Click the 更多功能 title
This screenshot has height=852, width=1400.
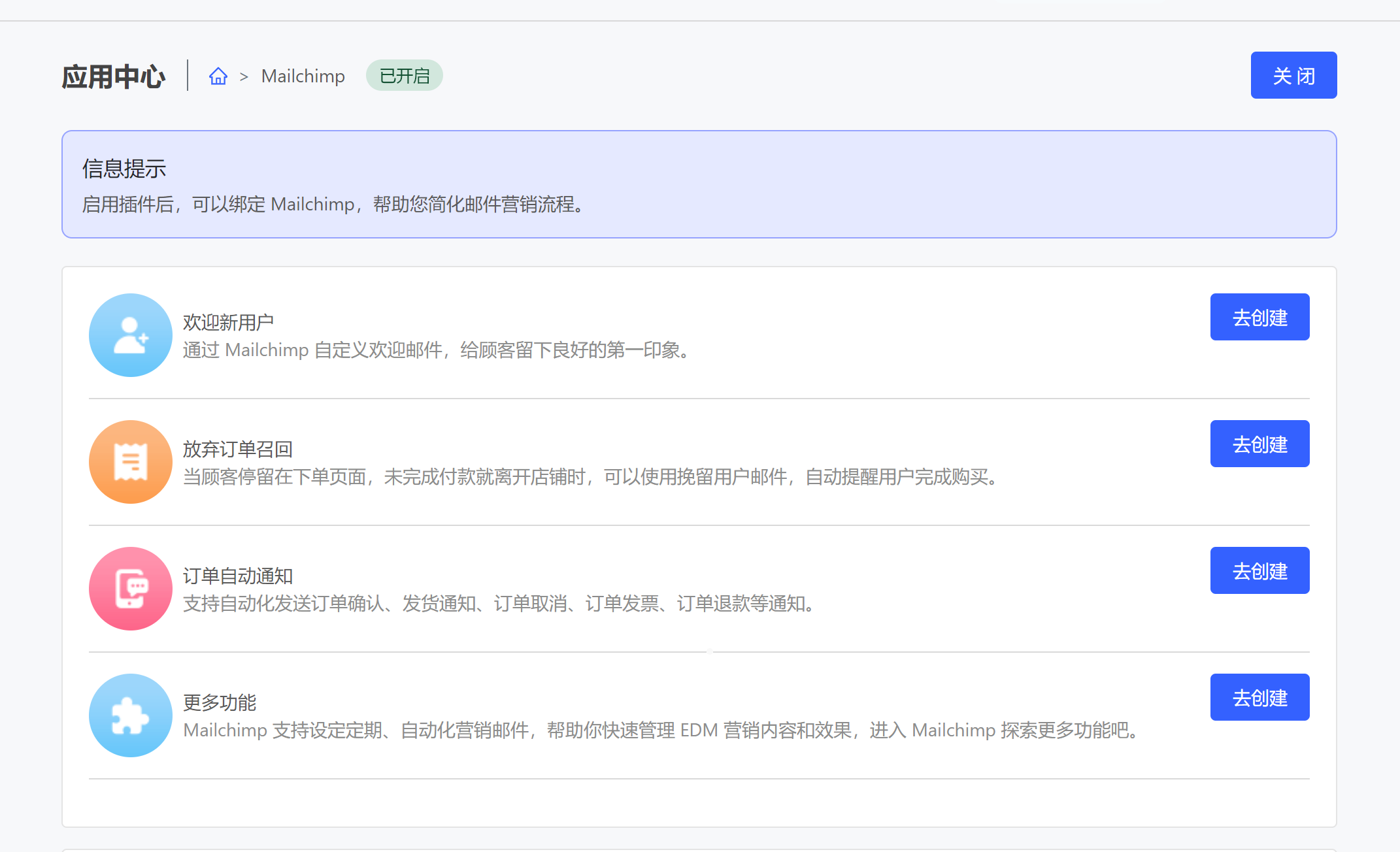[x=220, y=702]
